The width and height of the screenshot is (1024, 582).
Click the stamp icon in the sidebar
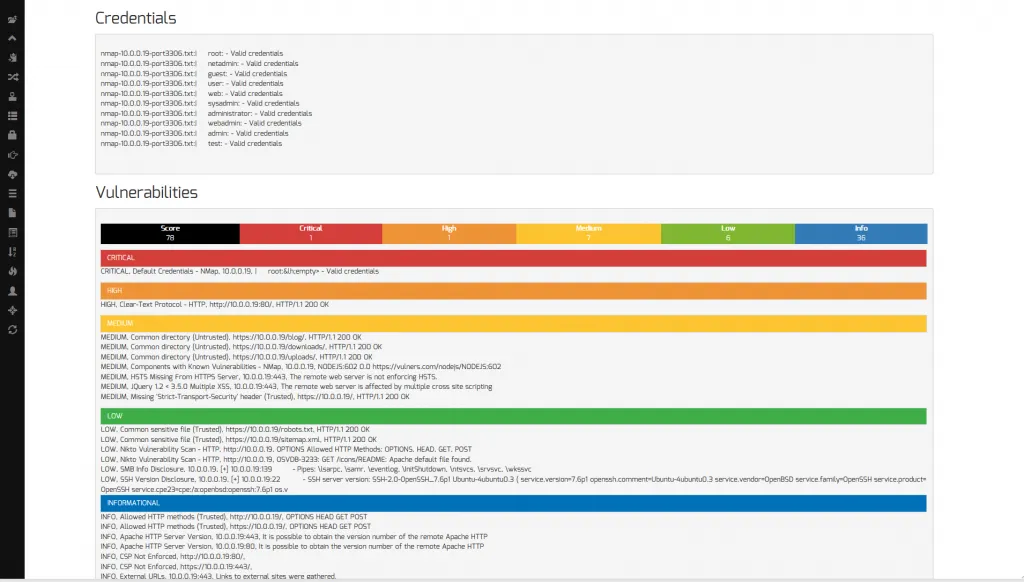12,97
